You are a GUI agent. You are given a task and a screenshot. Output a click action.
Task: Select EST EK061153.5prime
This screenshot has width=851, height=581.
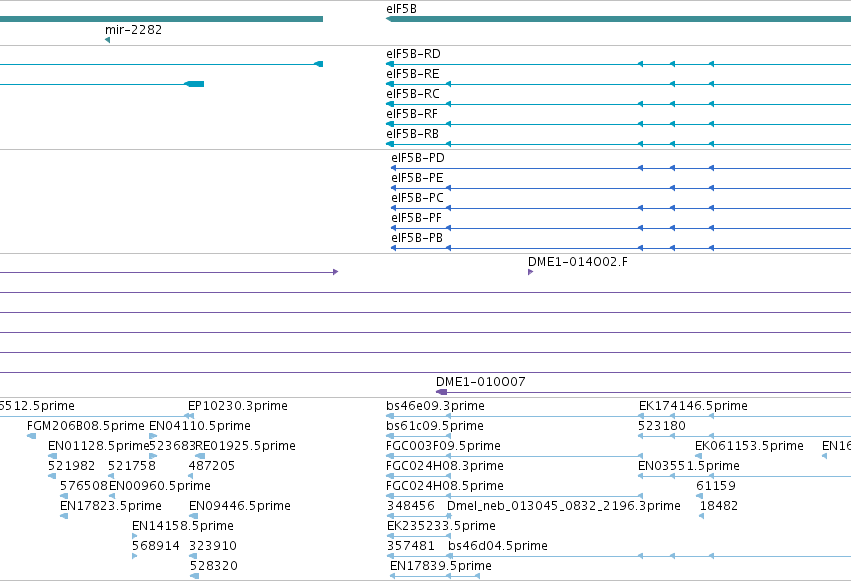(x=749, y=446)
